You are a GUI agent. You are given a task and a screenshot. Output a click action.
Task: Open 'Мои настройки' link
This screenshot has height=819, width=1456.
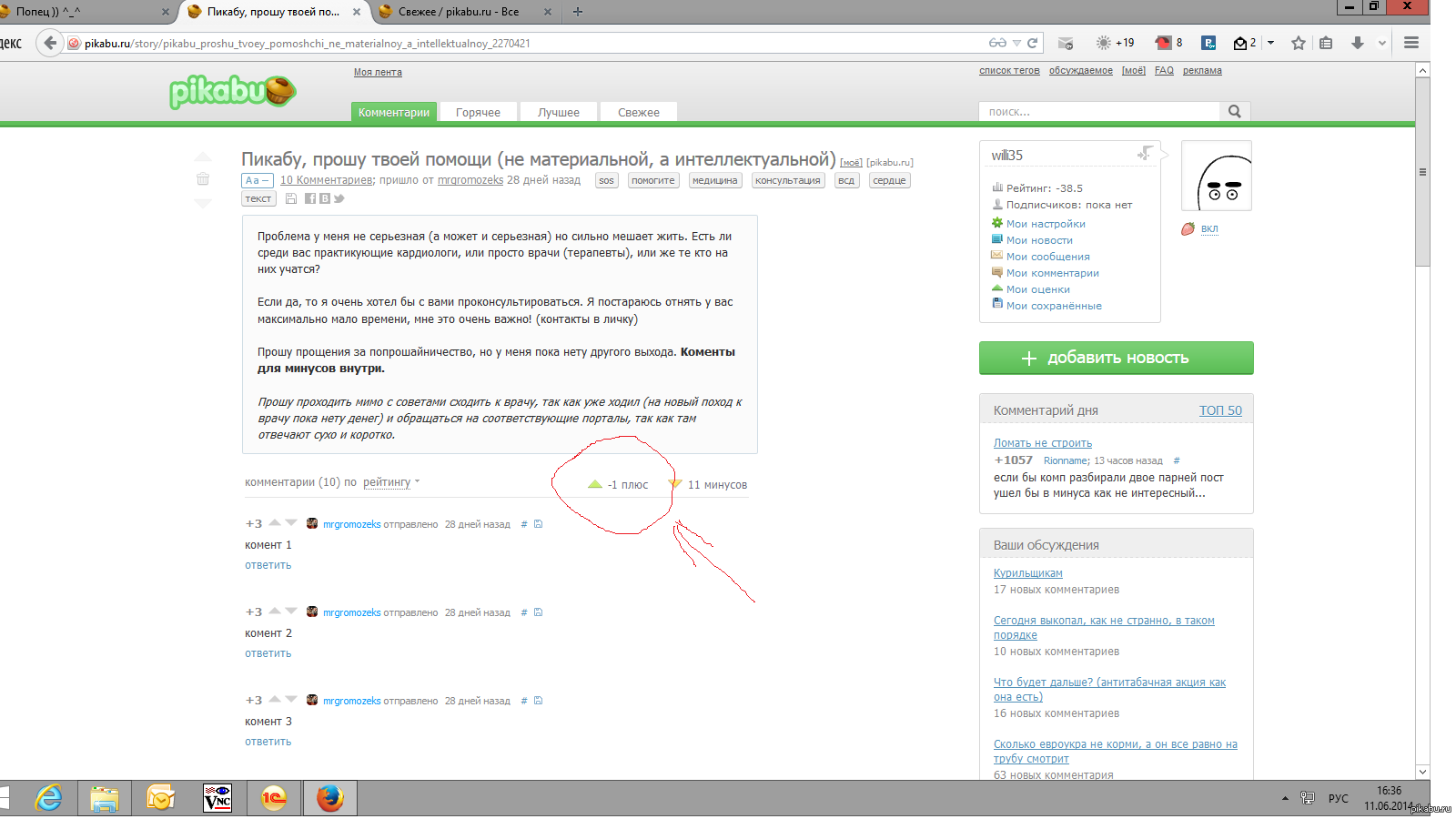(x=1046, y=224)
